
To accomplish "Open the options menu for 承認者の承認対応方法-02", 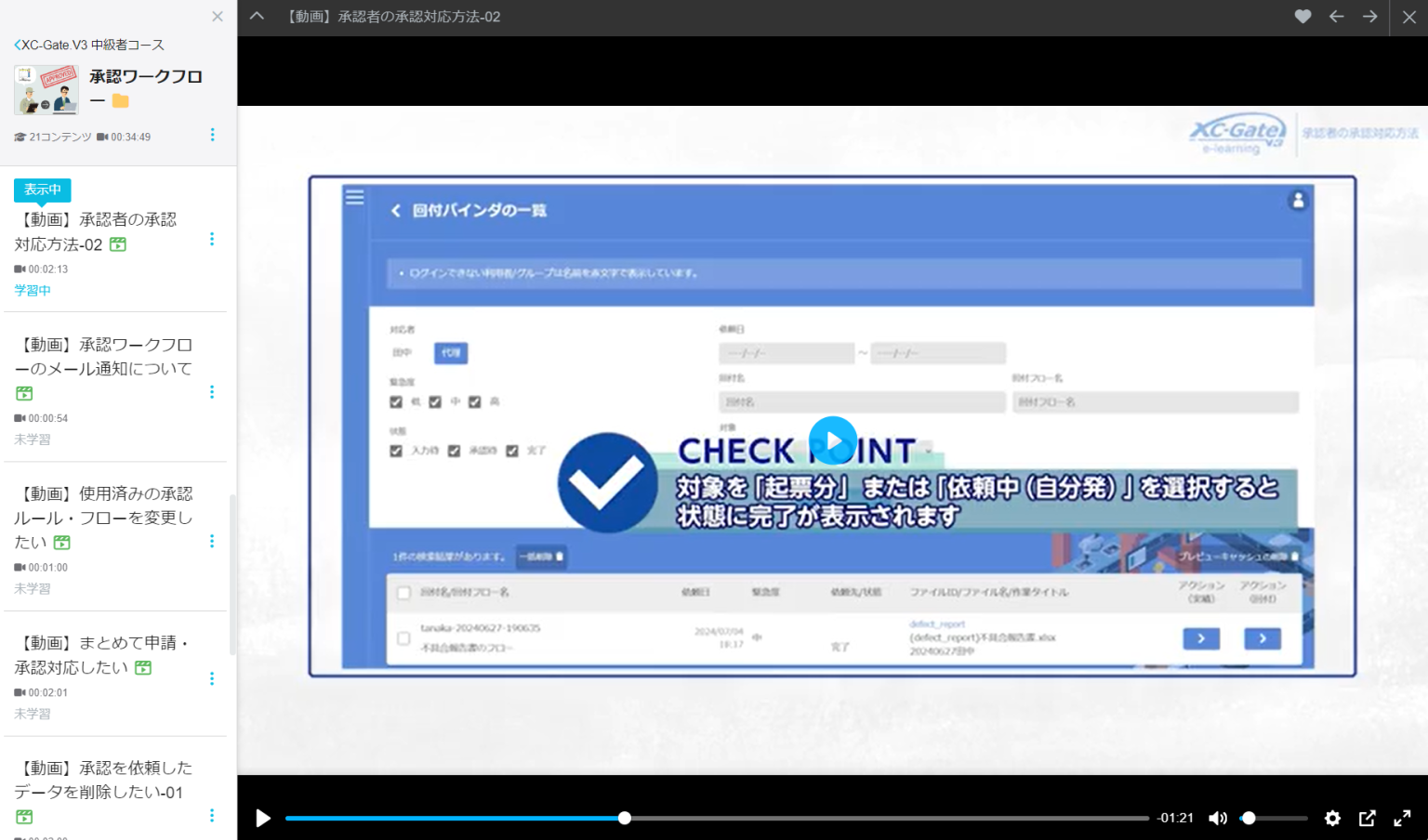I will [x=212, y=239].
